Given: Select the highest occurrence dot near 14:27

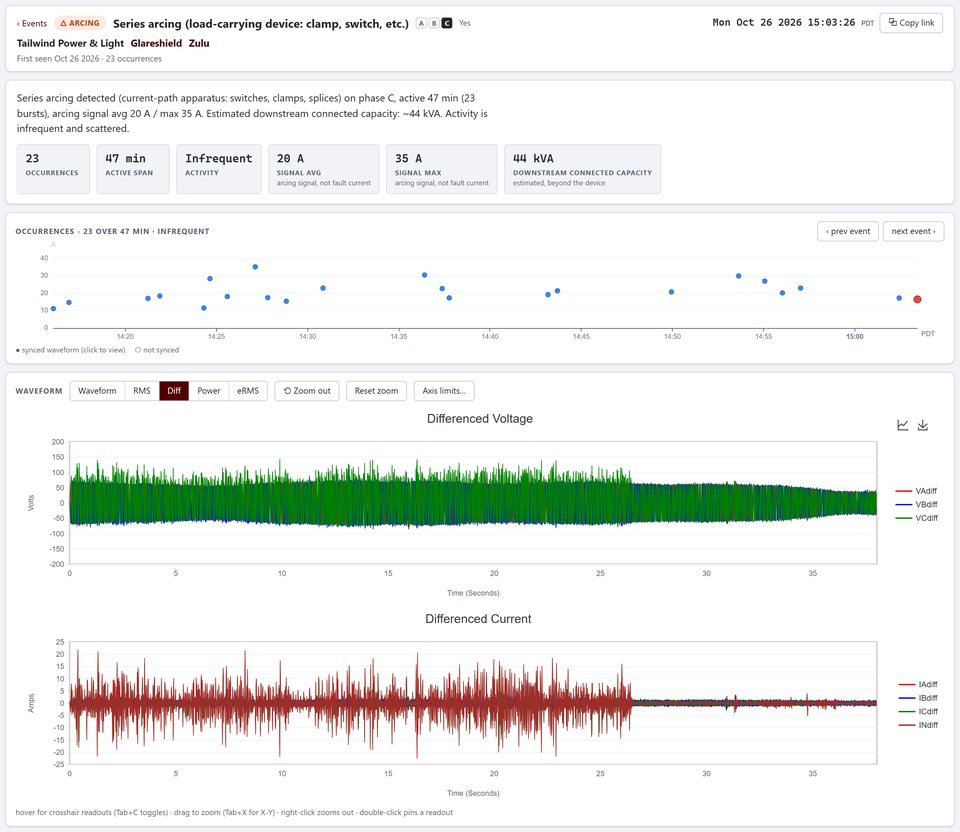Looking at the screenshot, I should tap(255, 267).
